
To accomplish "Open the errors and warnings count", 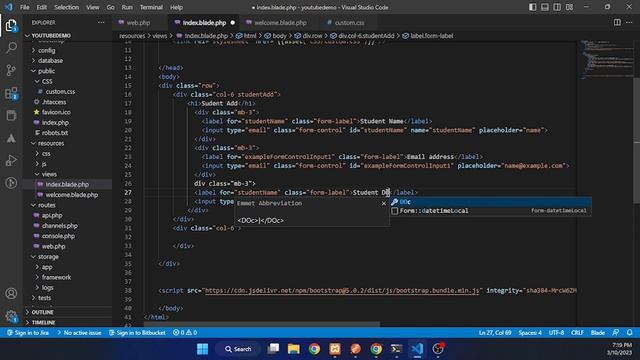I will [x=184, y=333].
